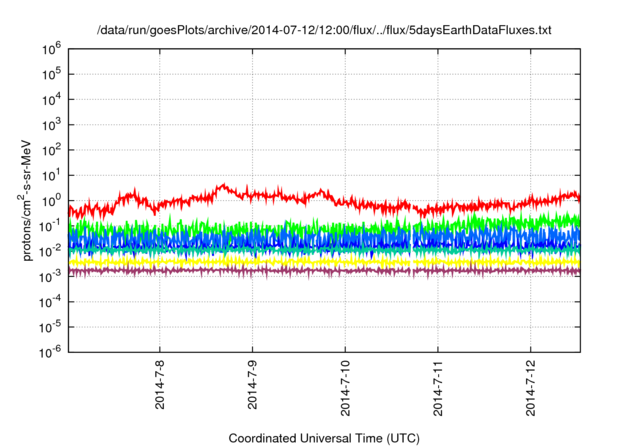The height and width of the screenshot is (448, 640).
Task: Click the 10^-3 y-axis tick label
Action: (x=50, y=277)
